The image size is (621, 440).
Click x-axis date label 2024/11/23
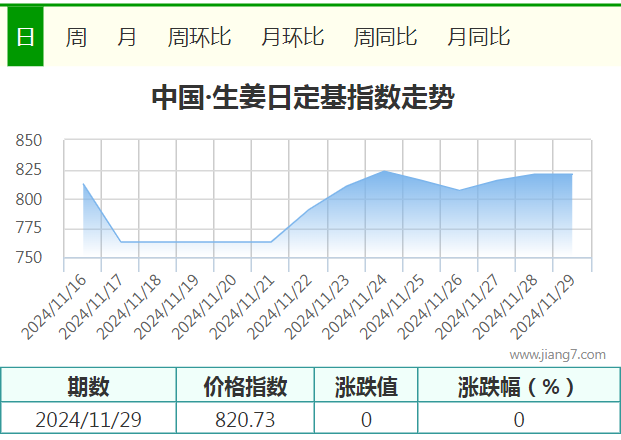pos(317,307)
